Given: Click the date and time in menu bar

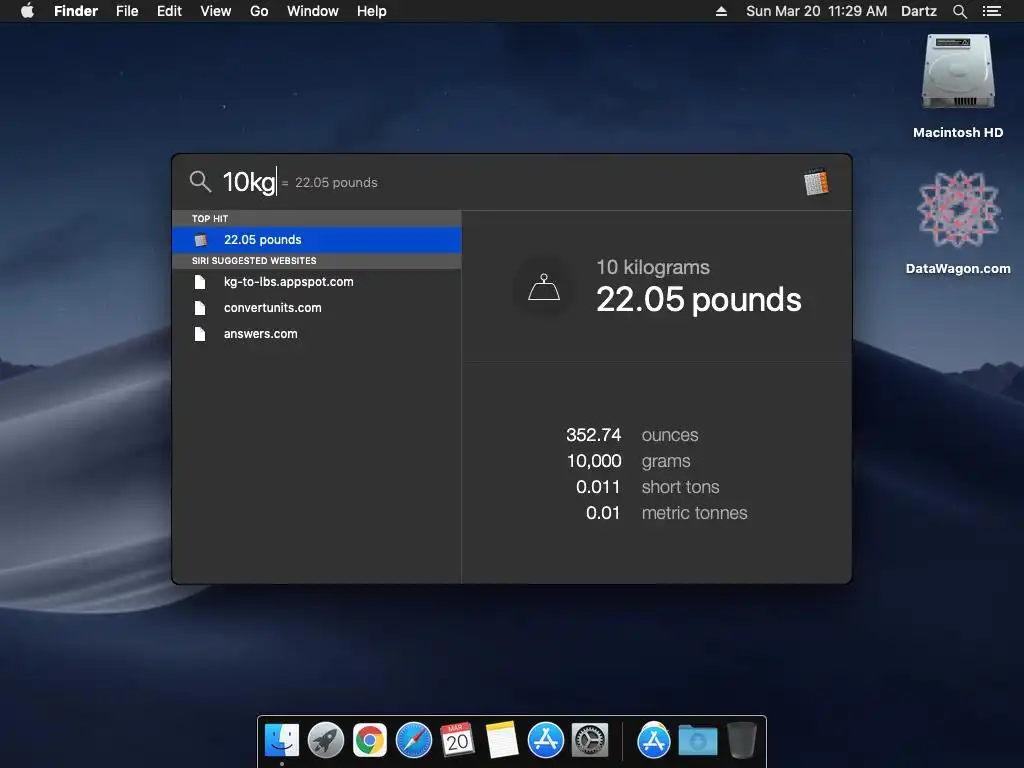Looking at the screenshot, I should [816, 11].
